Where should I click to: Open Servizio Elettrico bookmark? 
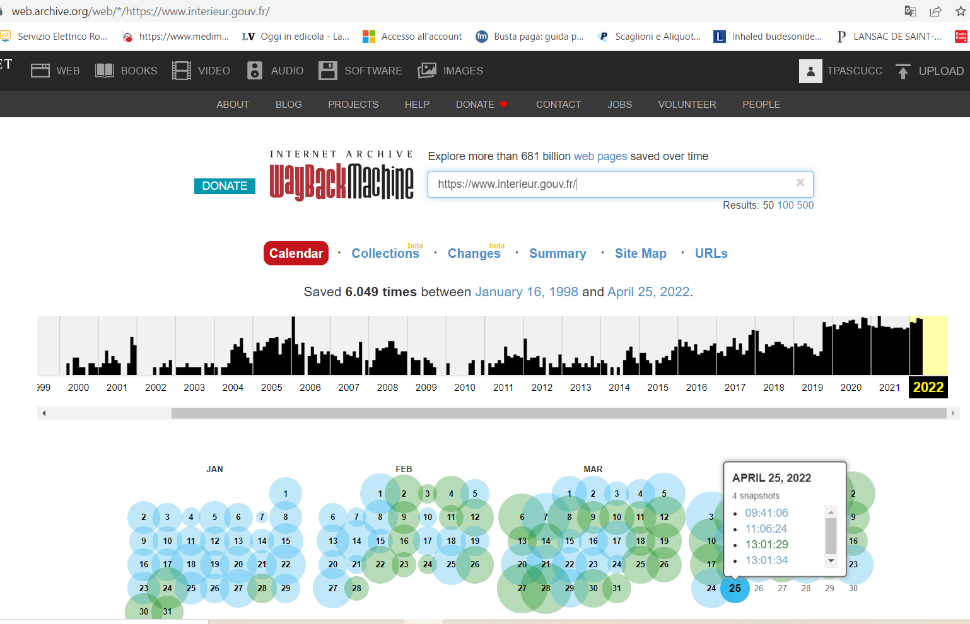click(54, 36)
